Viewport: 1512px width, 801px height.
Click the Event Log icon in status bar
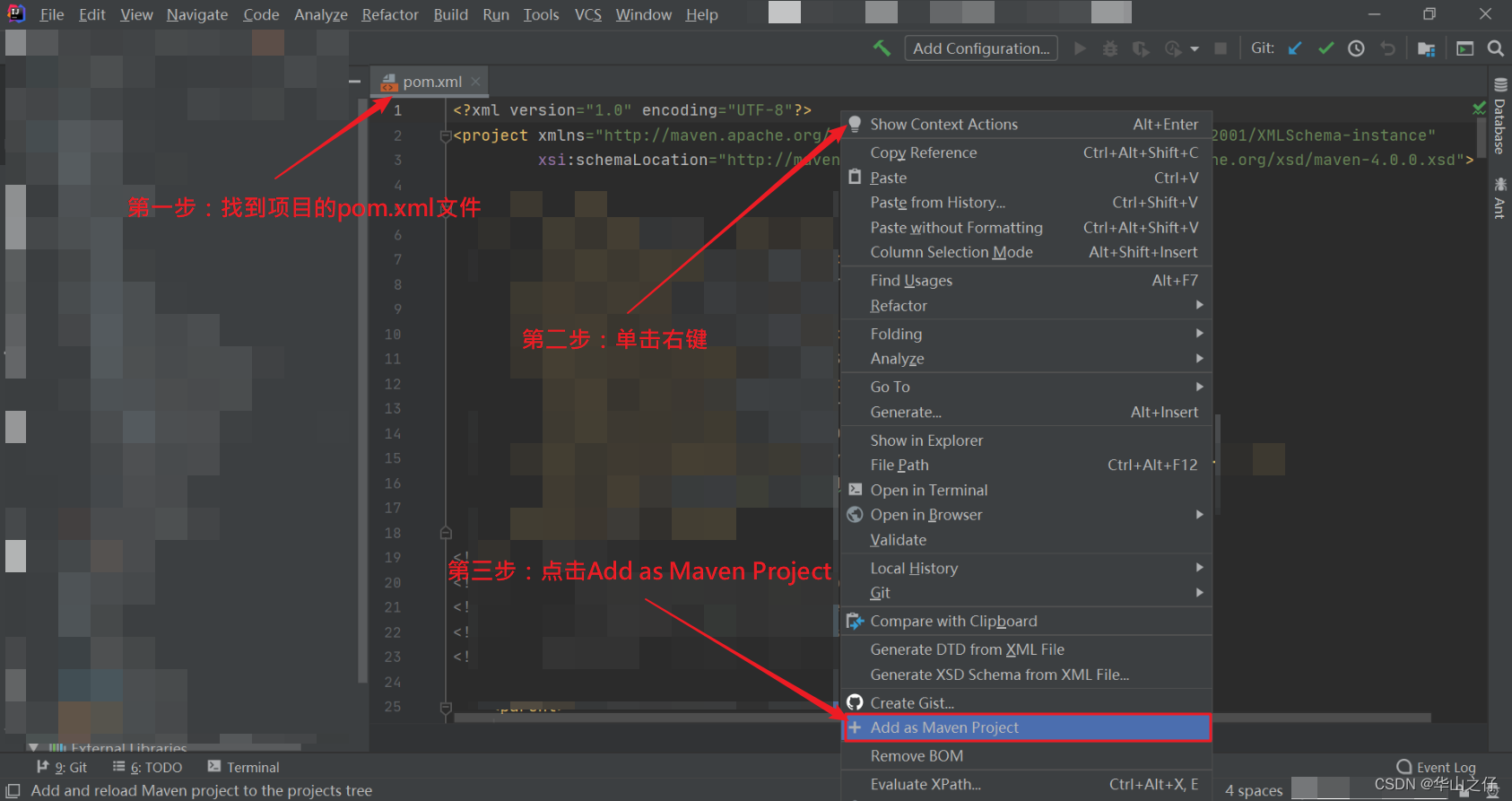pos(1404,767)
